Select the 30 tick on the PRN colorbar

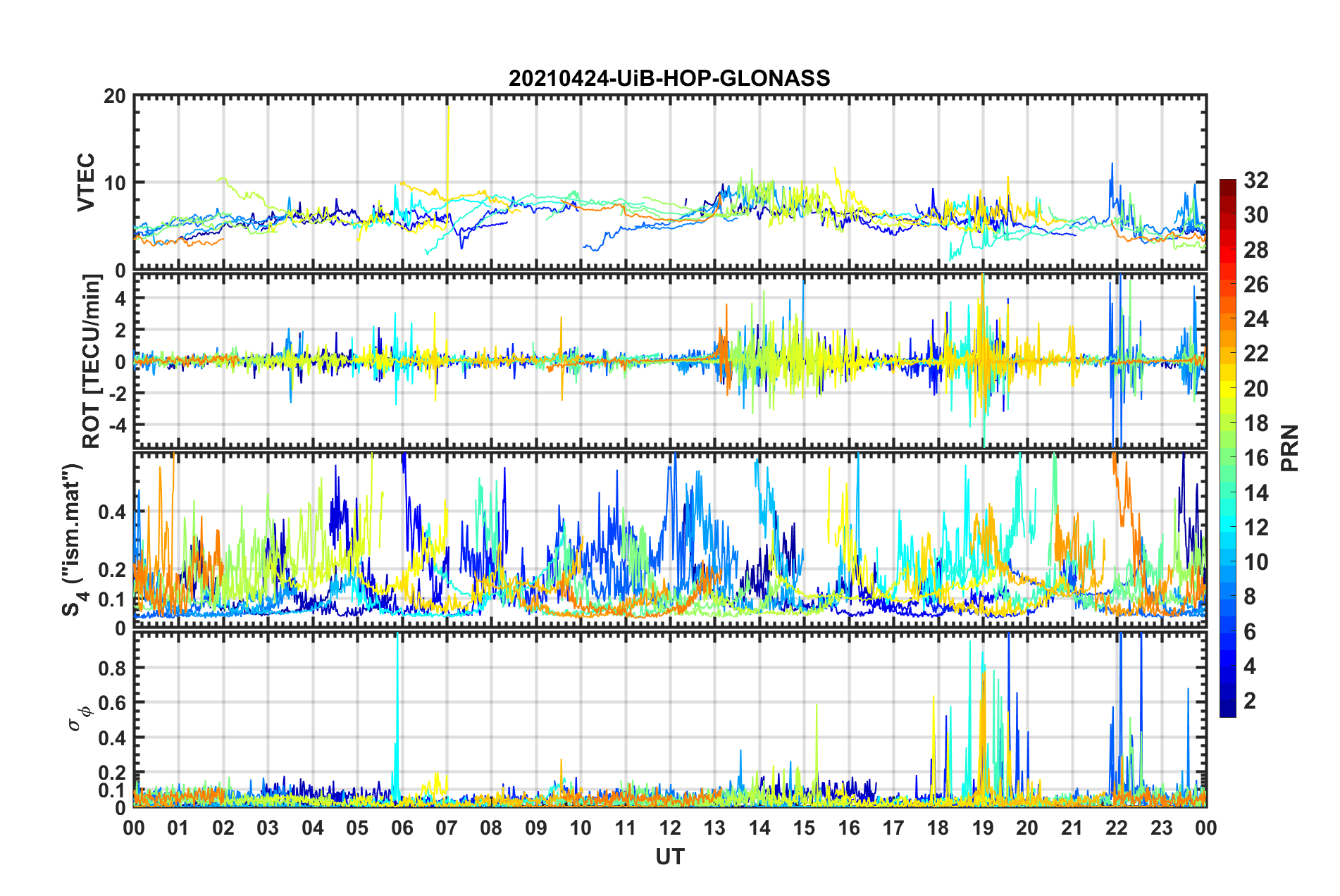[x=1255, y=215]
